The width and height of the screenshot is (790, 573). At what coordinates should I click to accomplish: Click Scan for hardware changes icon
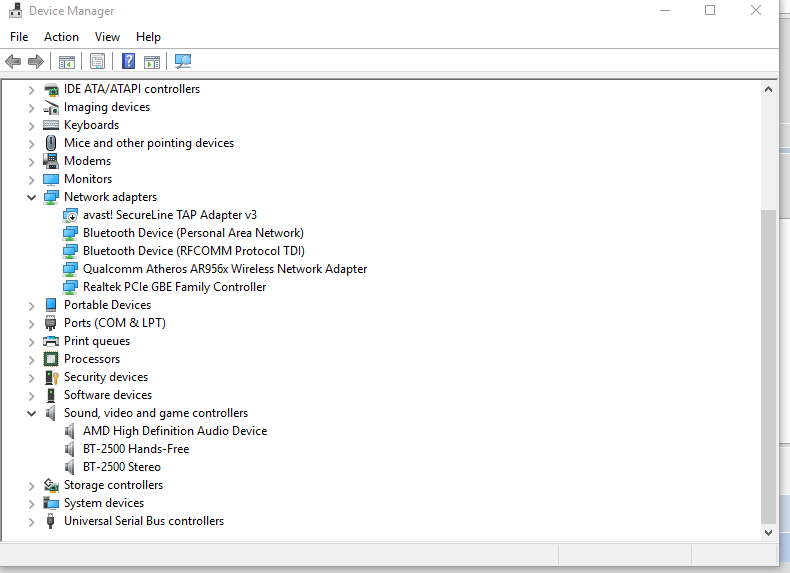[183, 61]
